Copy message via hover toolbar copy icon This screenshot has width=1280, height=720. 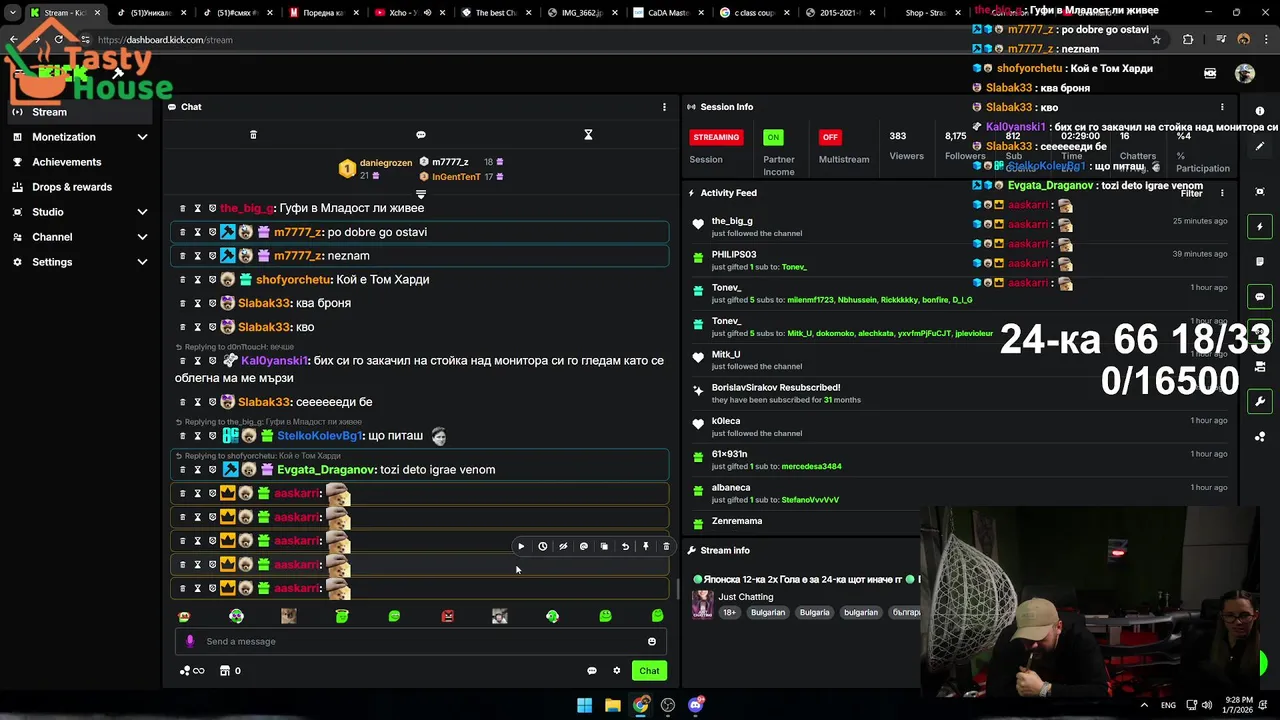(604, 547)
